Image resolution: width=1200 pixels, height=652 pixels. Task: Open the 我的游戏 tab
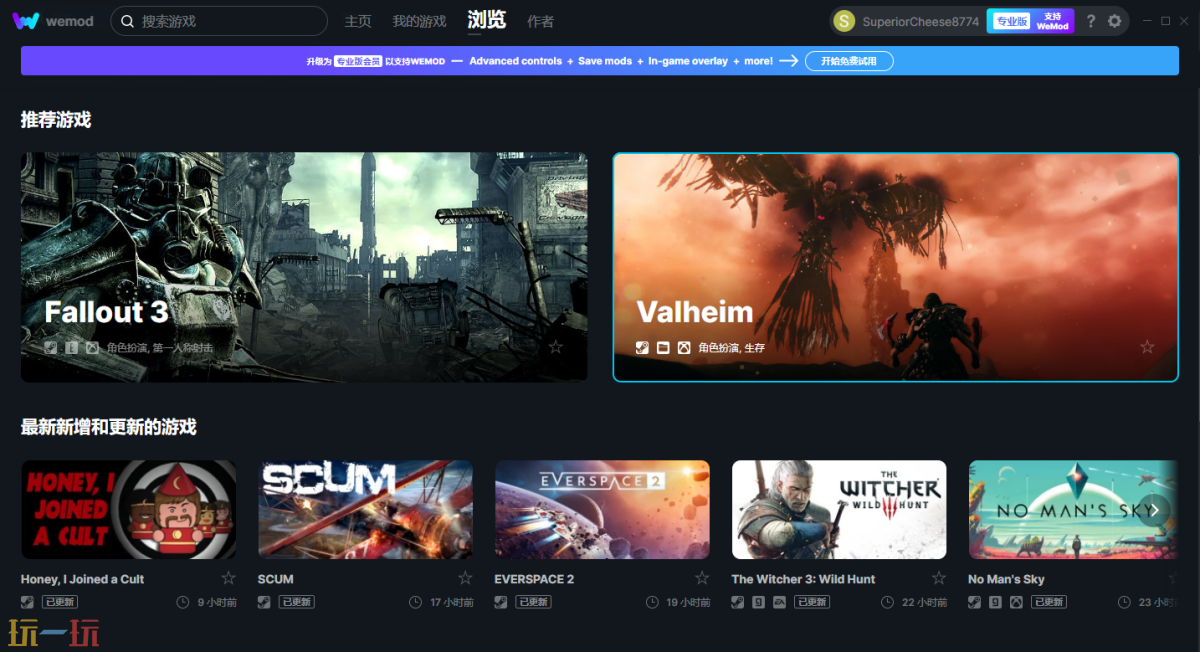tap(419, 21)
